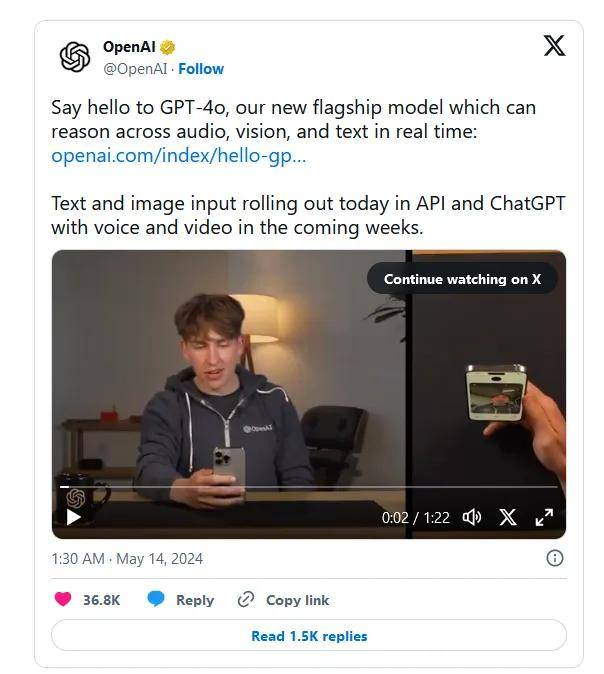
Task: Play the video with the play button
Action: (74, 517)
